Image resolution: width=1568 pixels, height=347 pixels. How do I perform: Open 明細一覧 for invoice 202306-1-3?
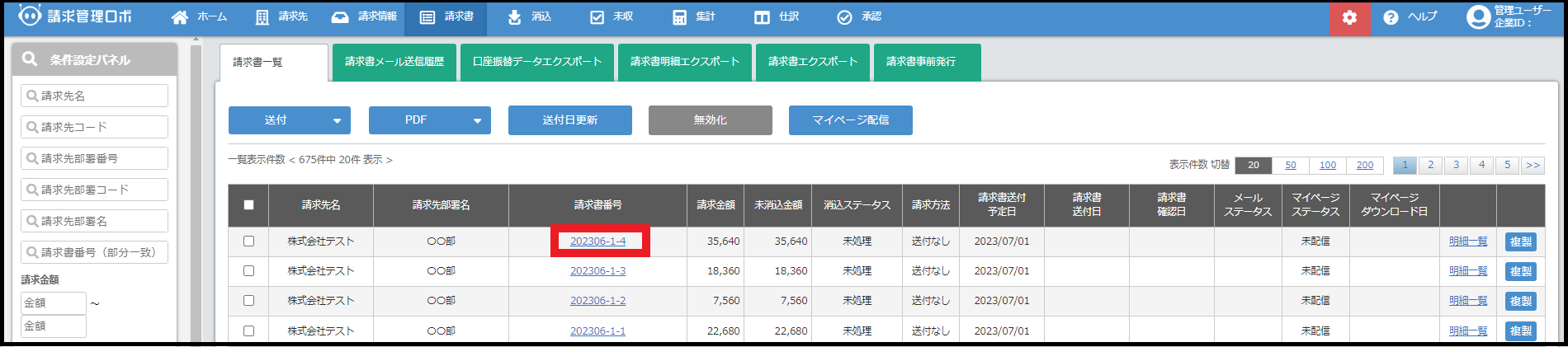1468,271
